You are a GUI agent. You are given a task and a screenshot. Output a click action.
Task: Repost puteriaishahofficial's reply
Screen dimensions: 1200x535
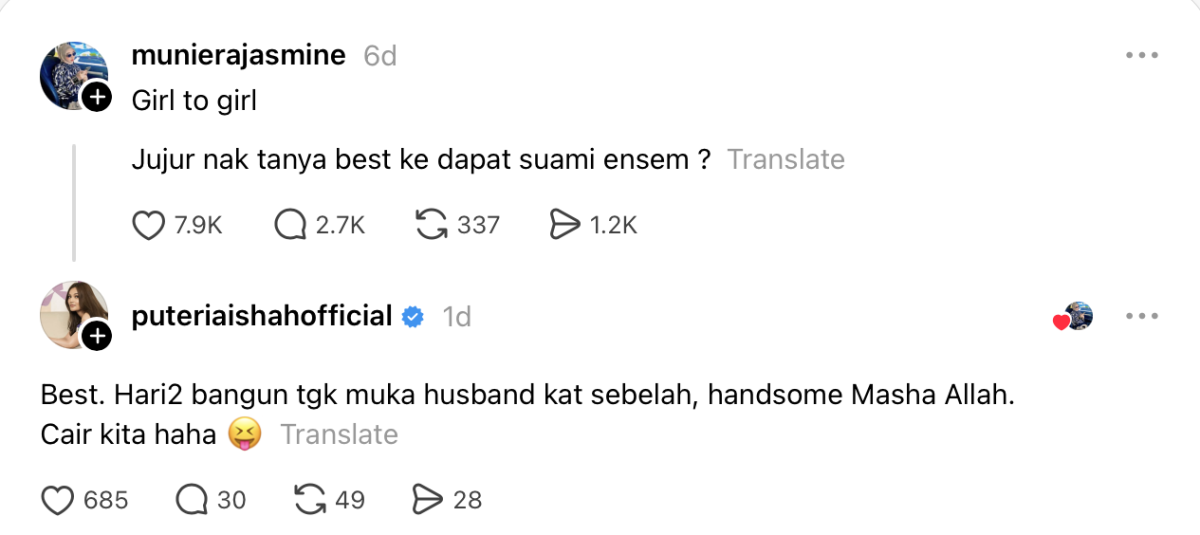[x=312, y=499]
